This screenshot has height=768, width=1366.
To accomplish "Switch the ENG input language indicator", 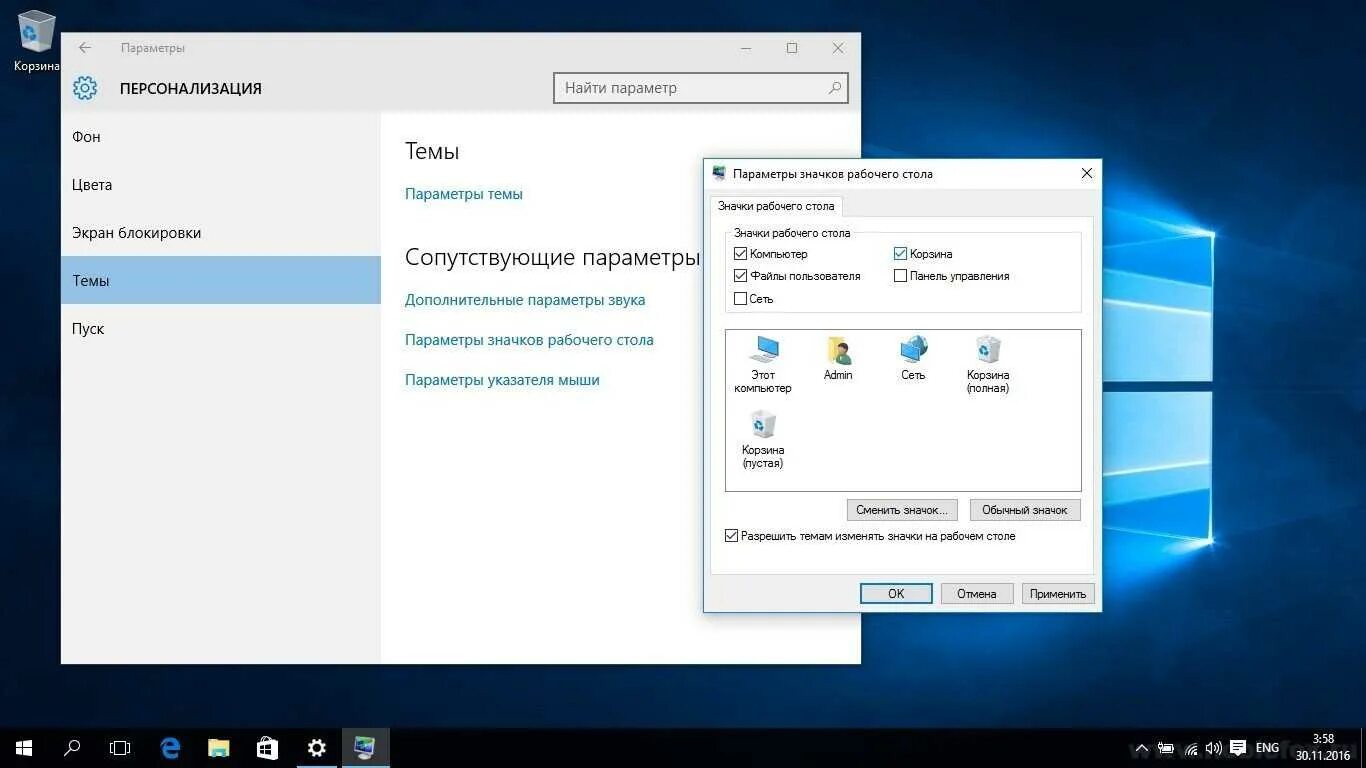I will coord(1267,748).
